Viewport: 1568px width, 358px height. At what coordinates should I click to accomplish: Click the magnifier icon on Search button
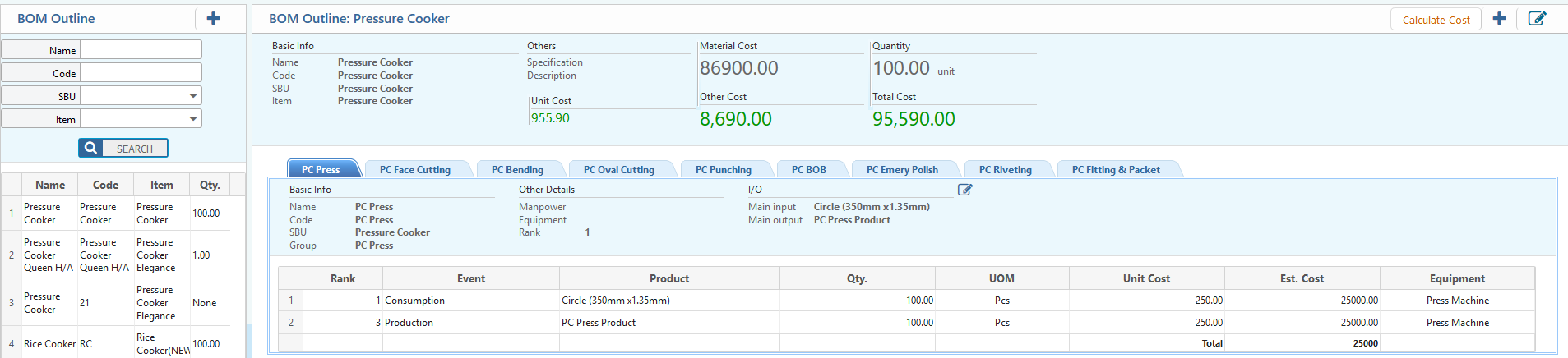pos(91,148)
